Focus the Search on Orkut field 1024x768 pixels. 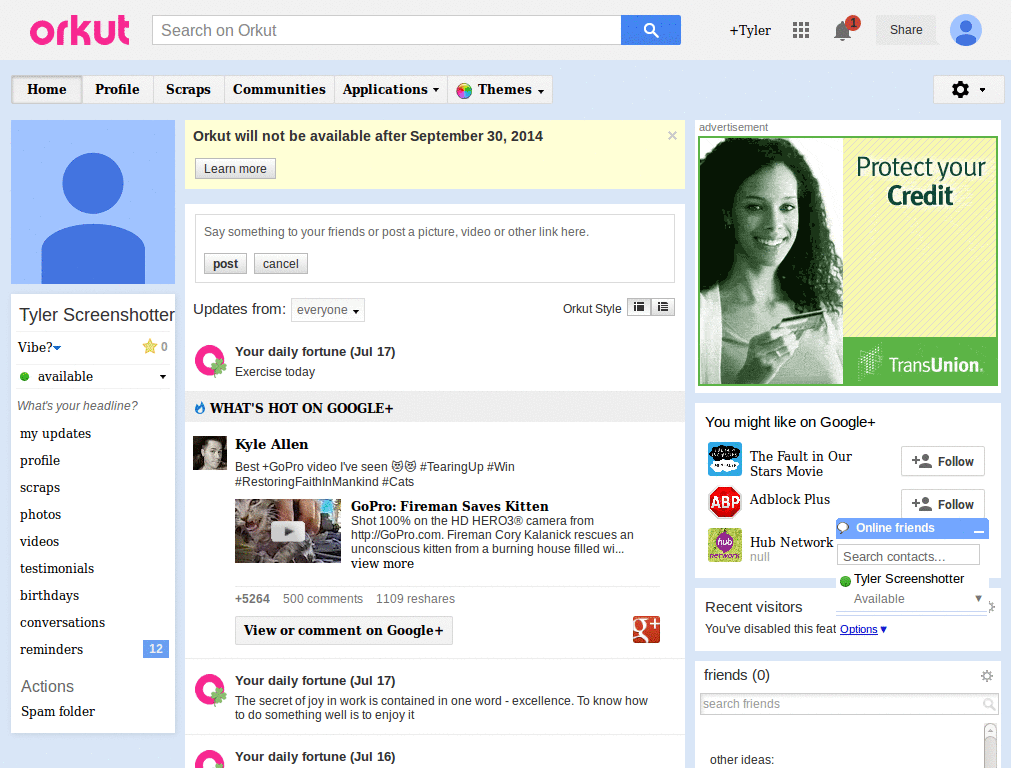click(387, 30)
